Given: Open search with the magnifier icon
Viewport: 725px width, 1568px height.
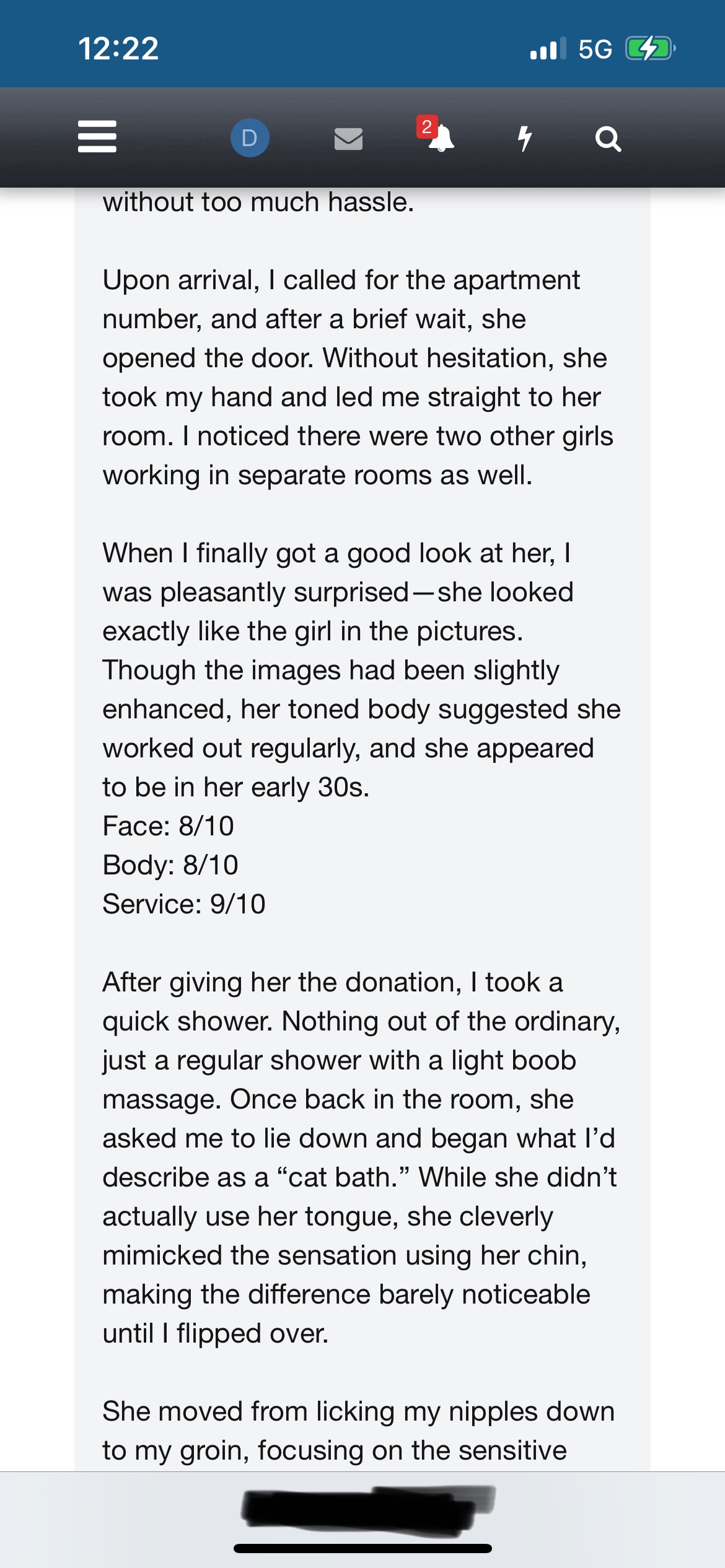Looking at the screenshot, I should tap(608, 139).
